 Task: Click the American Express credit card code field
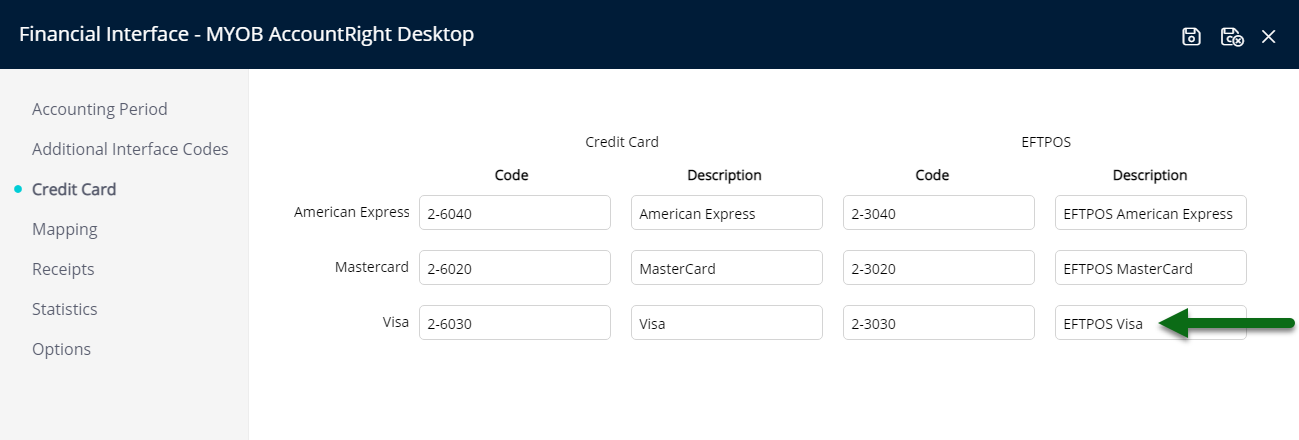tap(515, 212)
